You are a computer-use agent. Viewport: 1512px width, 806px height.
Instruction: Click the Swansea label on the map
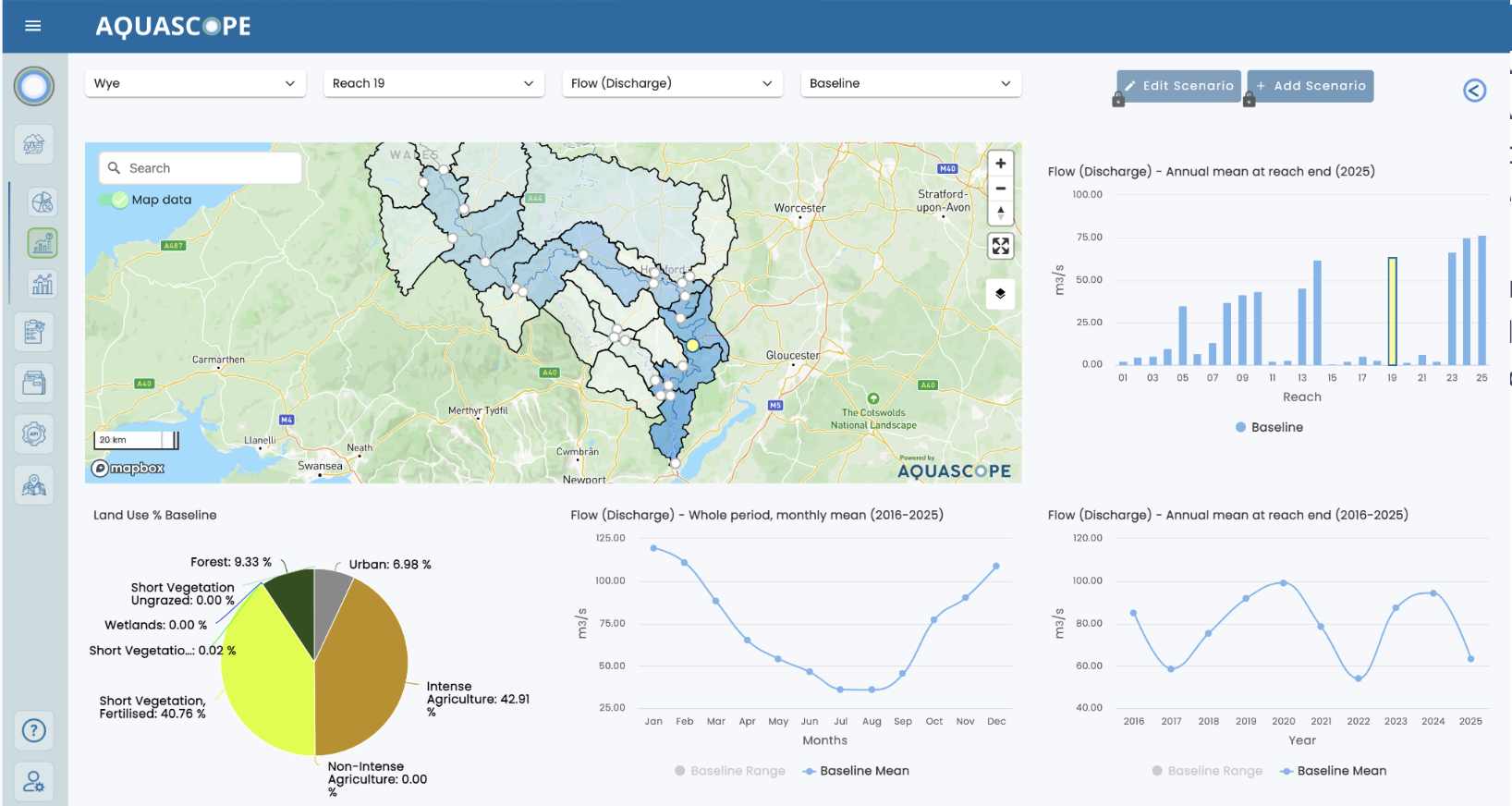(x=320, y=466)
